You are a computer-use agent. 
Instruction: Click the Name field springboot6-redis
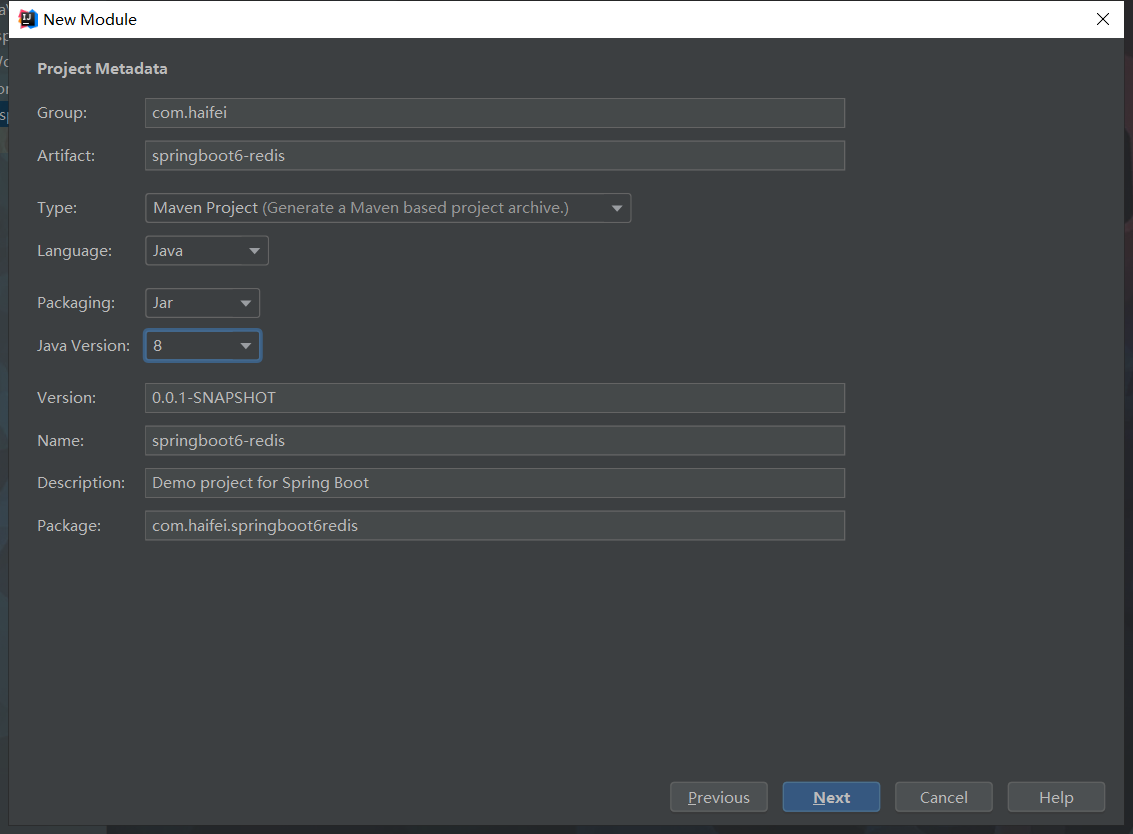[494, 440]
